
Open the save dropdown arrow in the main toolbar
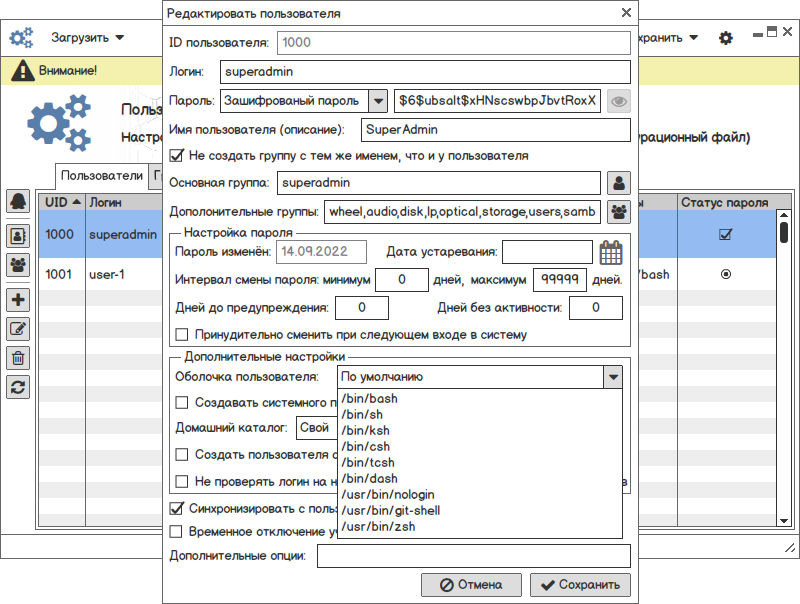coord(694,38)
